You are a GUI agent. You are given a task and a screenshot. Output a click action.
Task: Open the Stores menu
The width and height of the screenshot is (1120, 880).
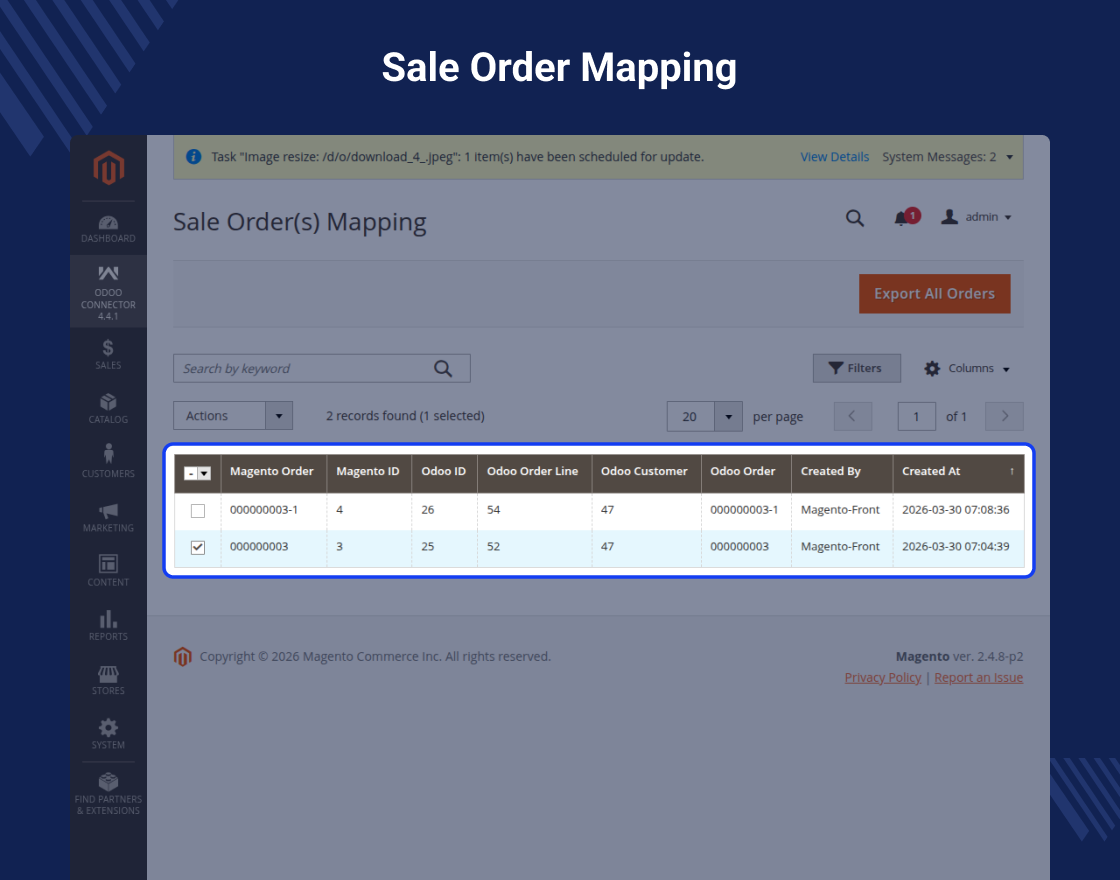pyautogui.click(x=109, y=679)
